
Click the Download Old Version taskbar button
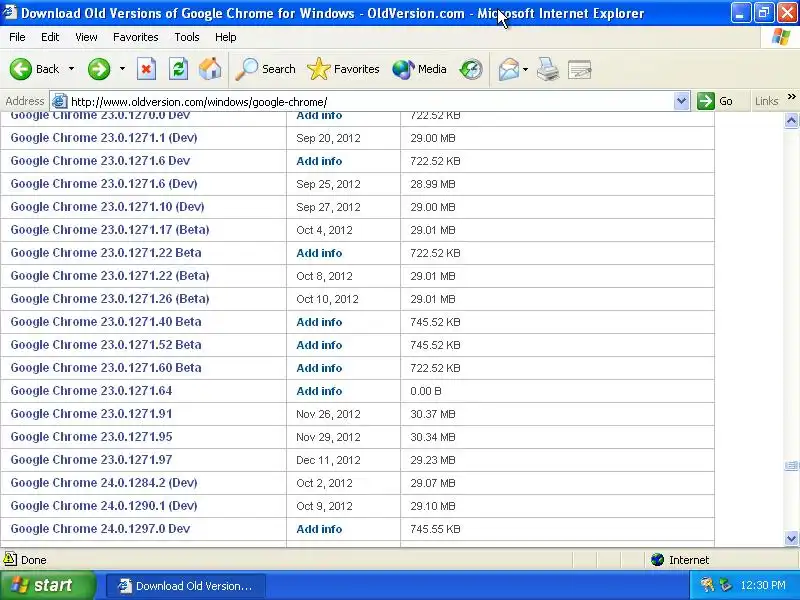click(x=186, y=586)
